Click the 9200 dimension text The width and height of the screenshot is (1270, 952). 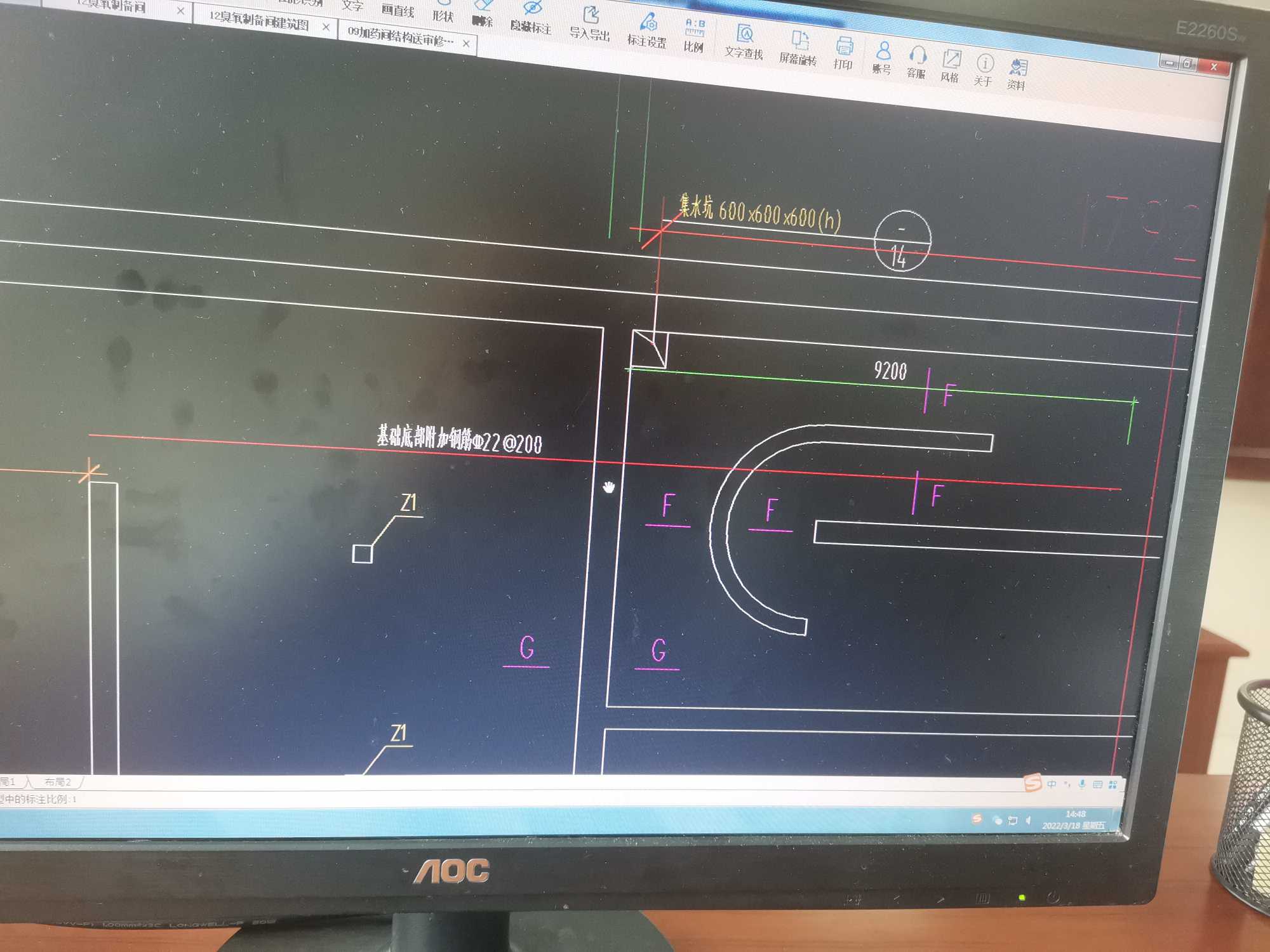pyautogui.click(x=890, y=371)
